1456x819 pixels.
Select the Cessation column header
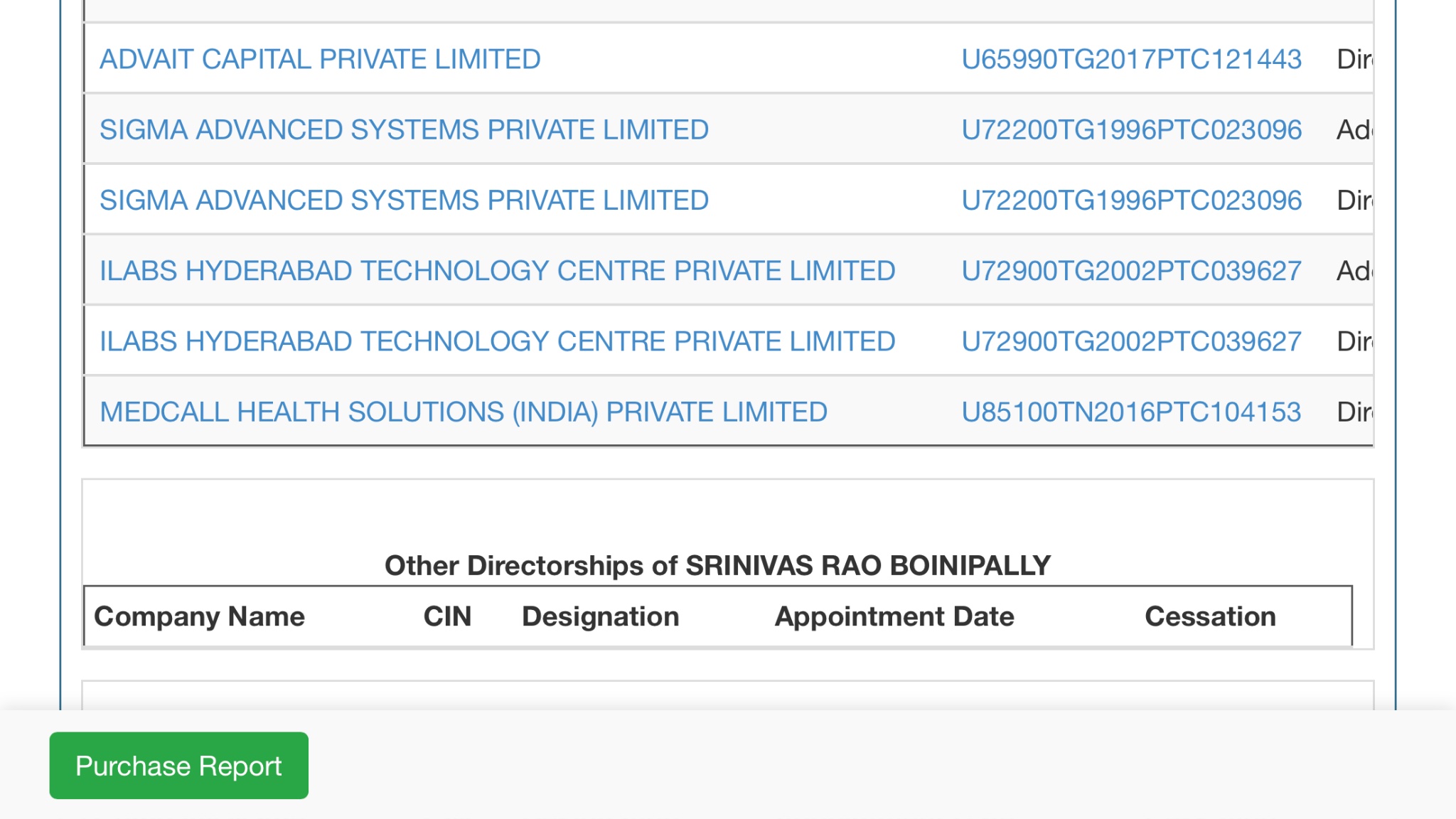click(1210, 616)
